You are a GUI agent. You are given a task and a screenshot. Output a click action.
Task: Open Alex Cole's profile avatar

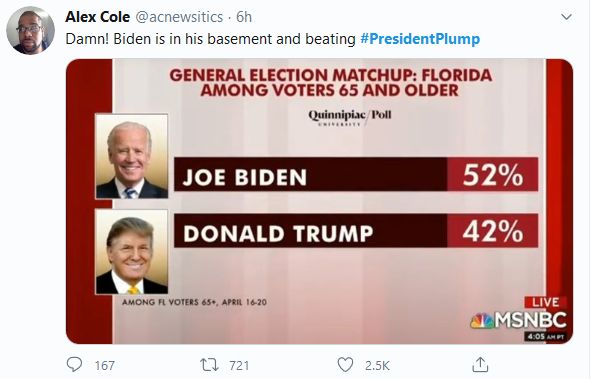[x=30, y=31]
